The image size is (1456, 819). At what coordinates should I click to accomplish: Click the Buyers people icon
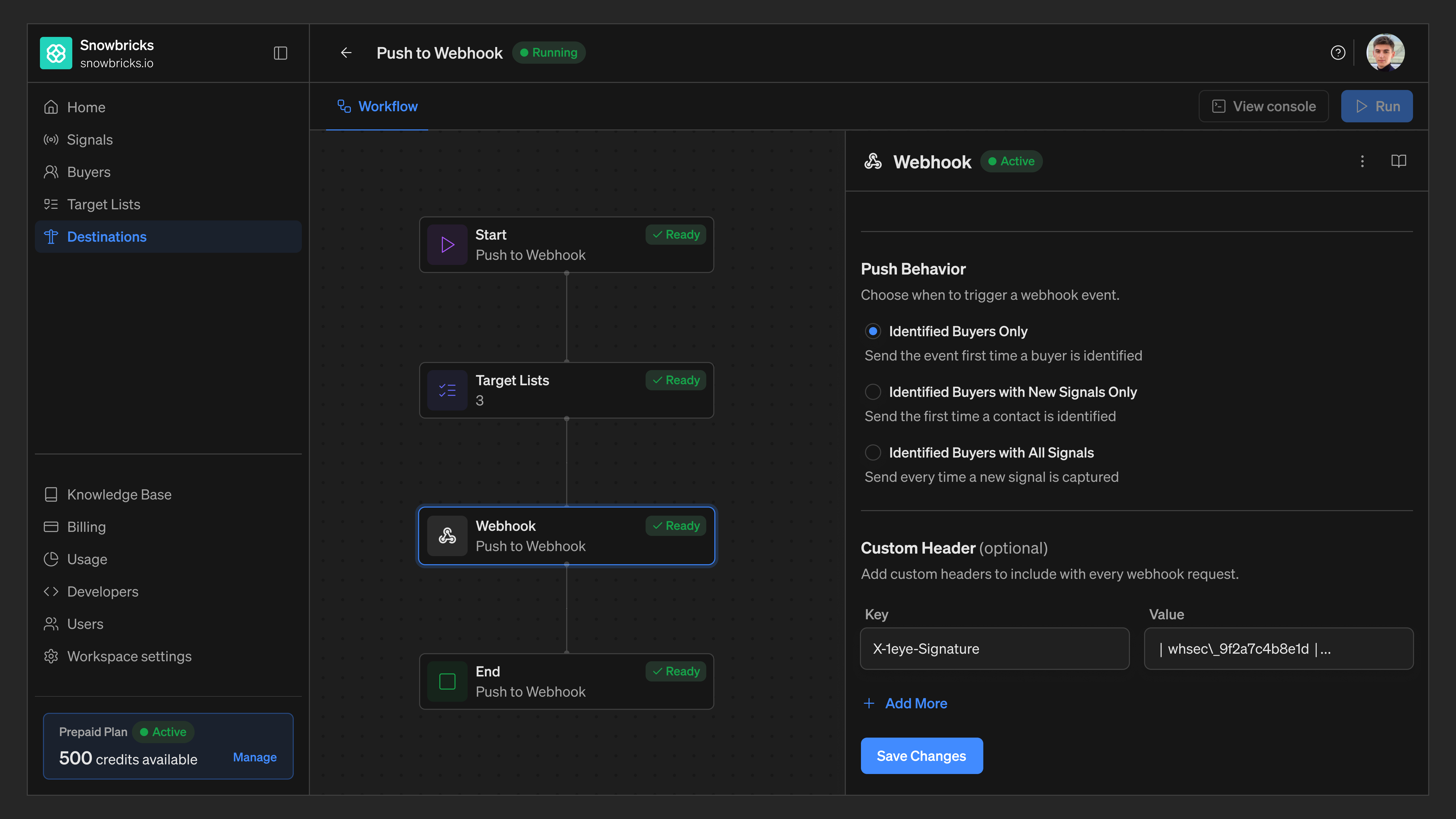tap(51, 172)
